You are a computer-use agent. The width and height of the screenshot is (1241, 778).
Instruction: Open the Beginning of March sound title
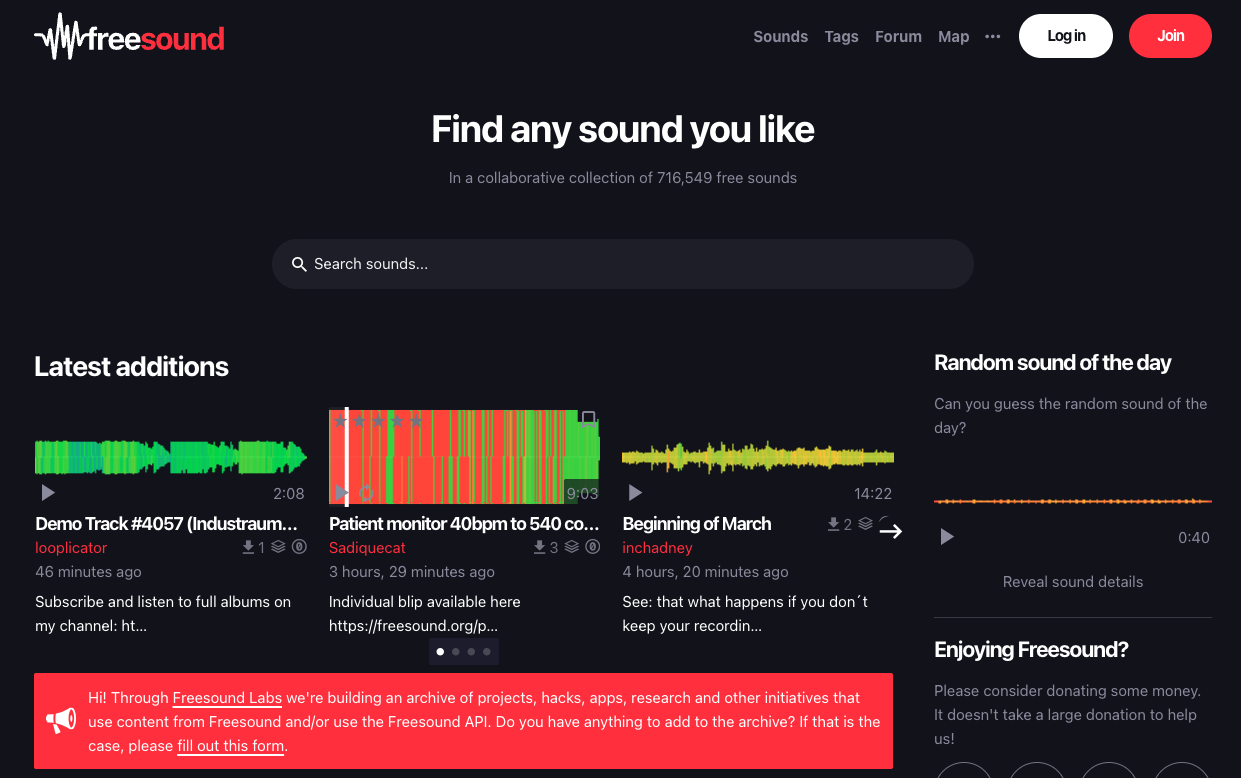point(696,523)
